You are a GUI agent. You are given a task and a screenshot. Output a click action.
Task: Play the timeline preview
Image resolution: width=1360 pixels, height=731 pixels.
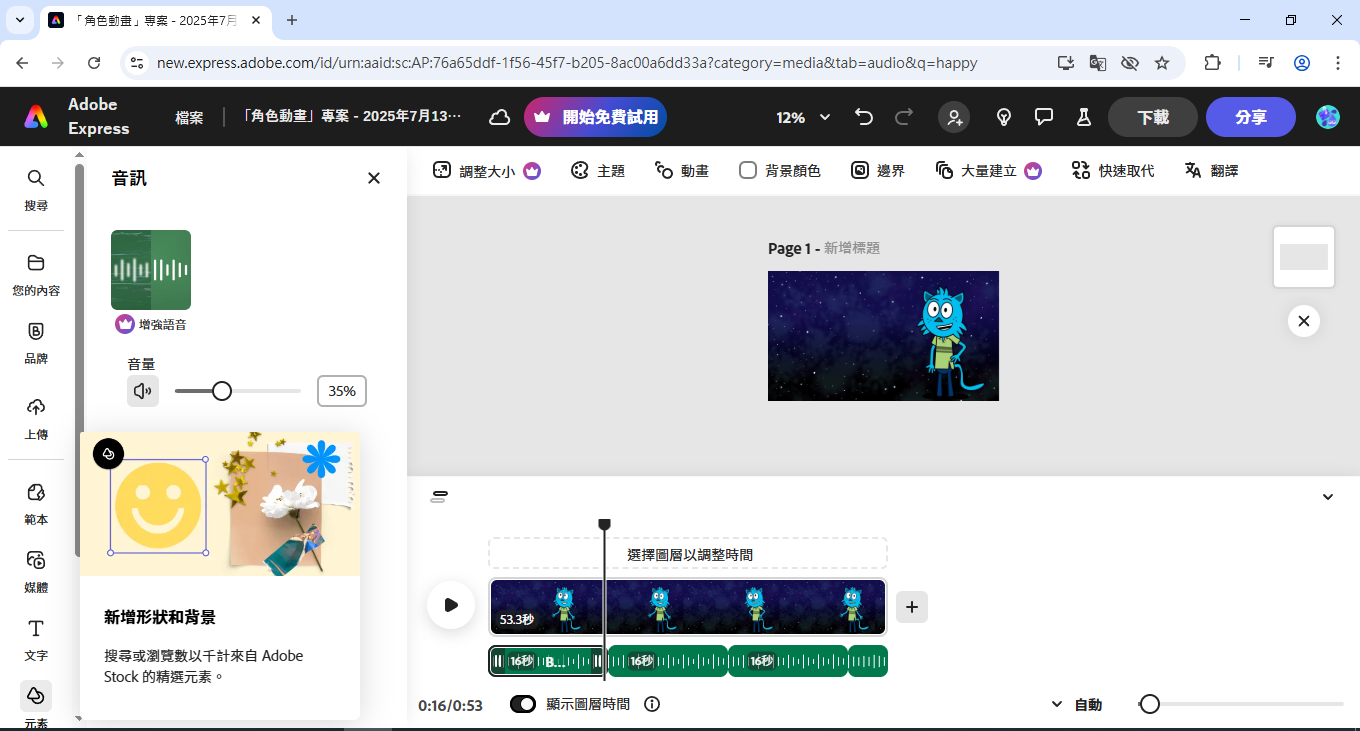[x=451, y=605]
